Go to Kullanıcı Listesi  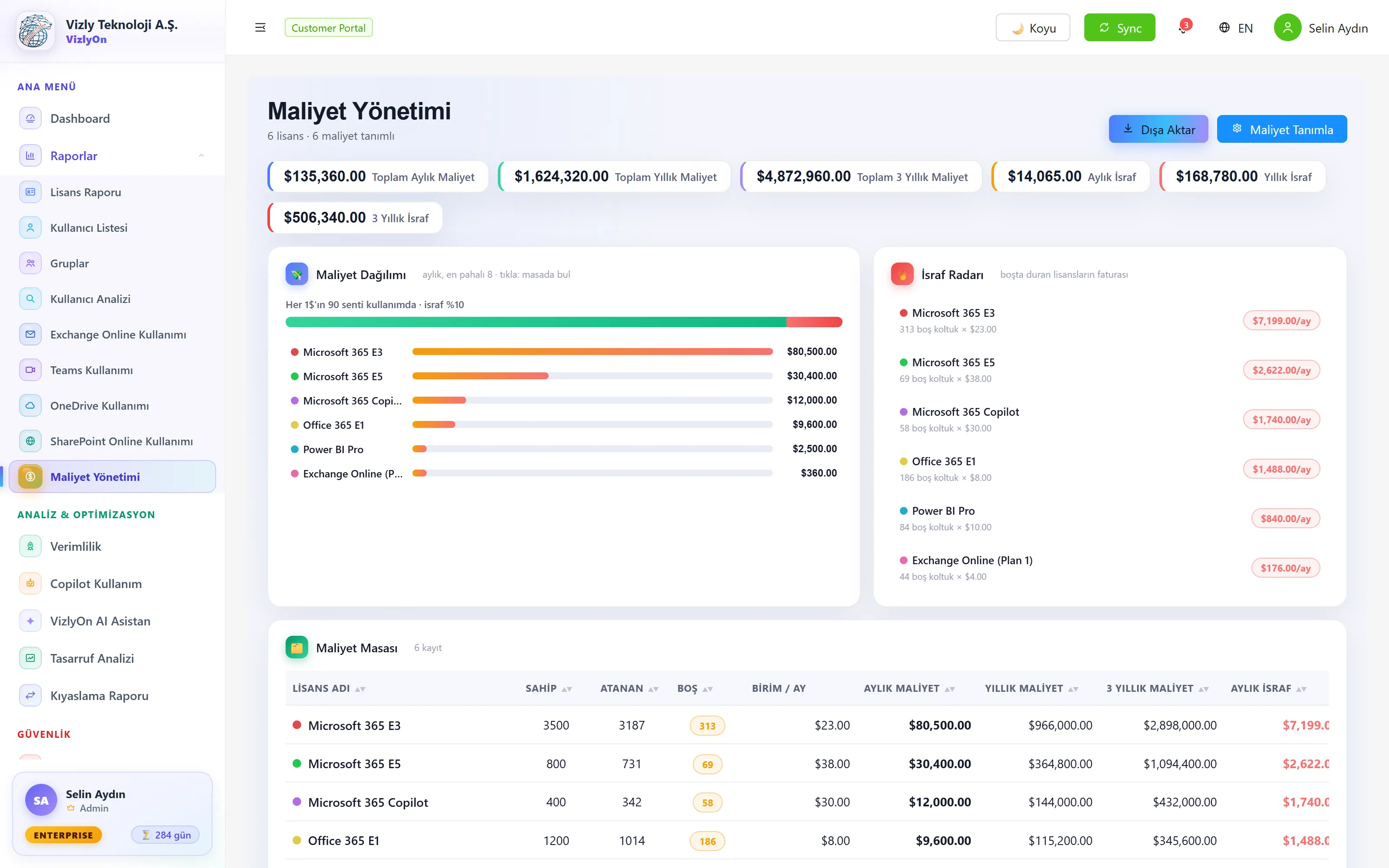point(112,227)
